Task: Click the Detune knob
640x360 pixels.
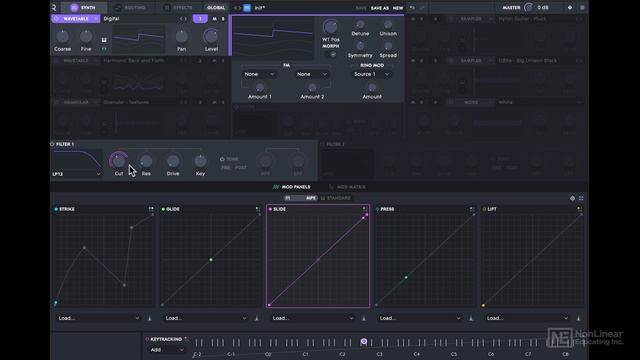Action: pyautogui.click(x=360, y=25)
